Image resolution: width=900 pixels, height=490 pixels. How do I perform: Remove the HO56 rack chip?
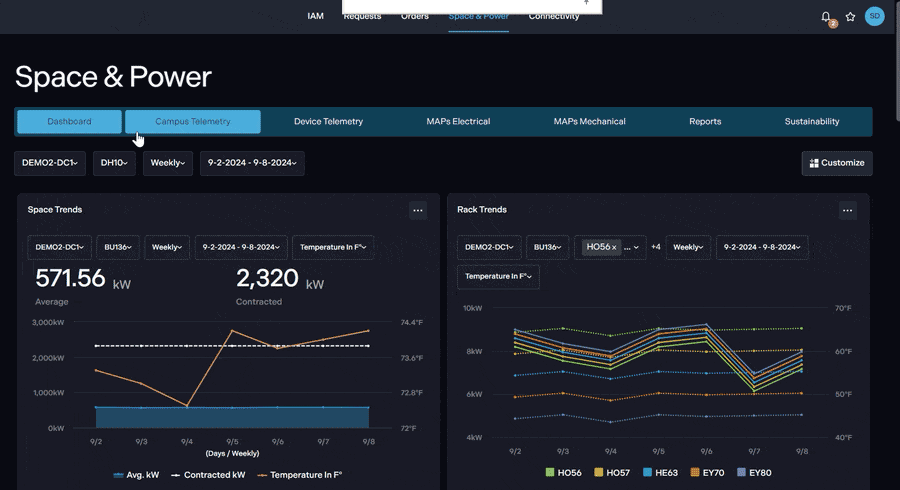pos(614,247)
